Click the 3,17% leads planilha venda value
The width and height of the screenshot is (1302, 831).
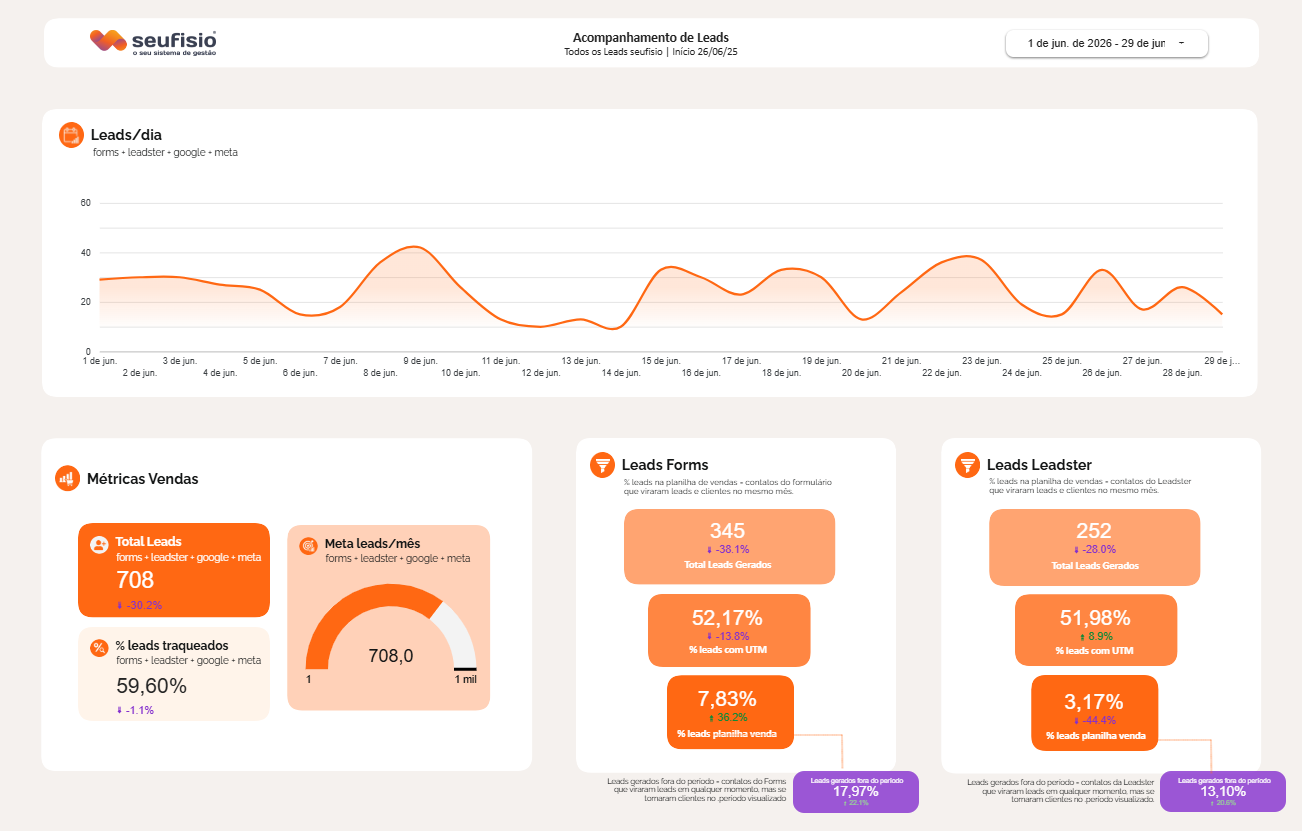click(1094, 701)
